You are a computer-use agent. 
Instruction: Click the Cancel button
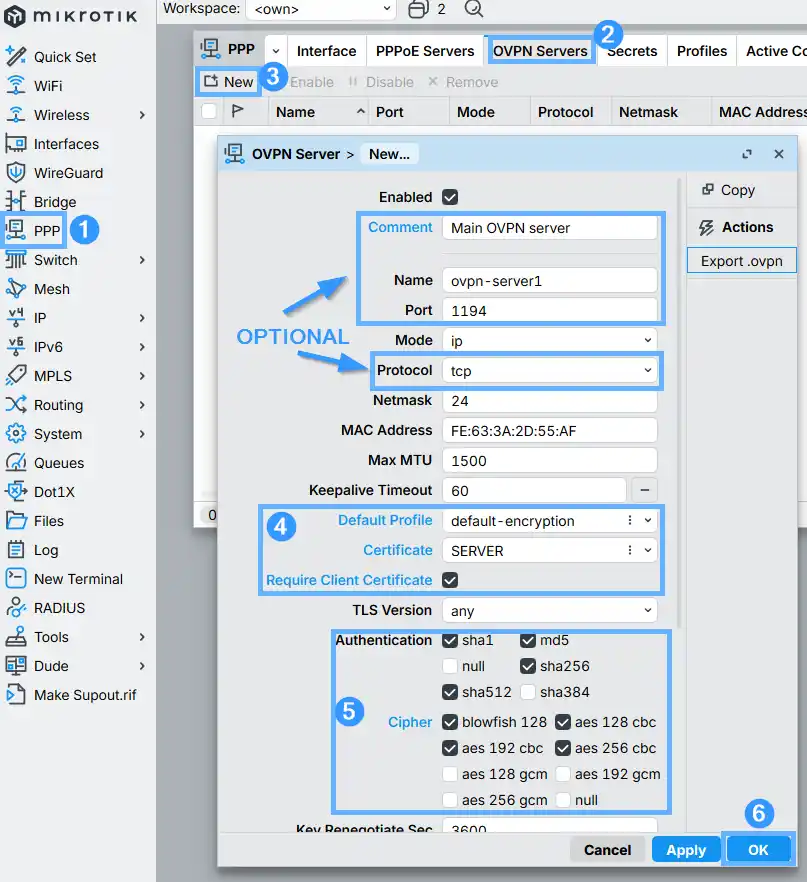point(607,849)
